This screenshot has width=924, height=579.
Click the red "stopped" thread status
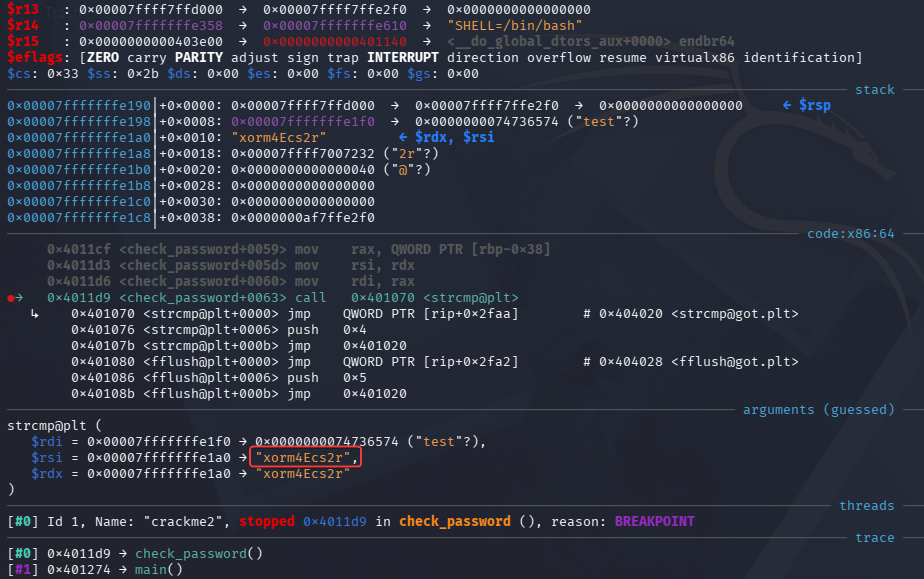pos(266,521)
